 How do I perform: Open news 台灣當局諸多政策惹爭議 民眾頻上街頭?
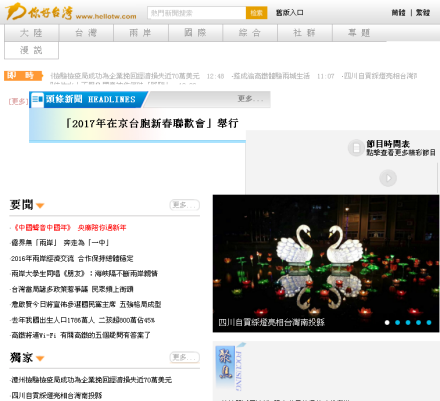point(72,289)
